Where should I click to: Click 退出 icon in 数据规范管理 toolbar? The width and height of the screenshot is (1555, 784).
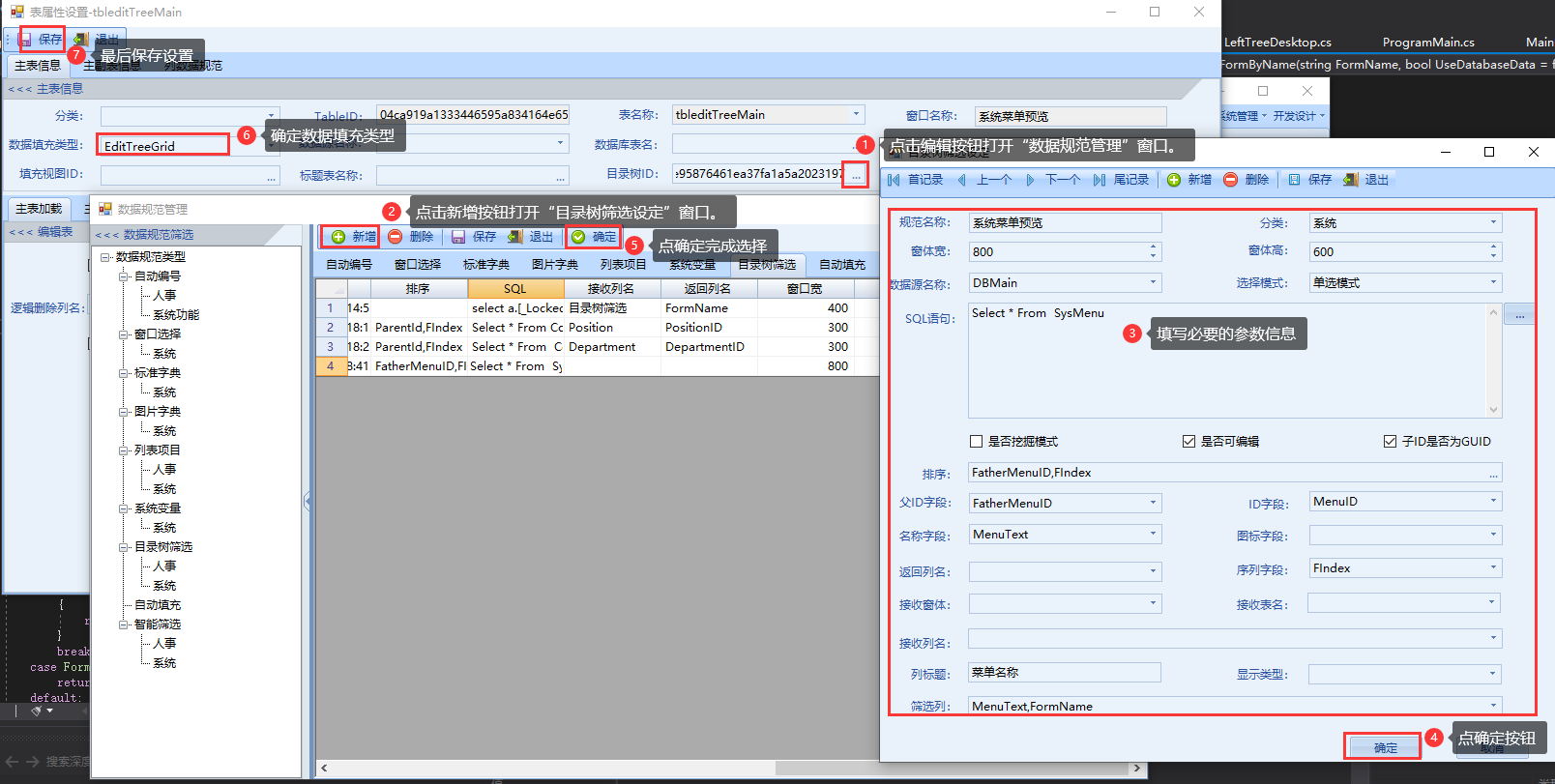(515, 237)
